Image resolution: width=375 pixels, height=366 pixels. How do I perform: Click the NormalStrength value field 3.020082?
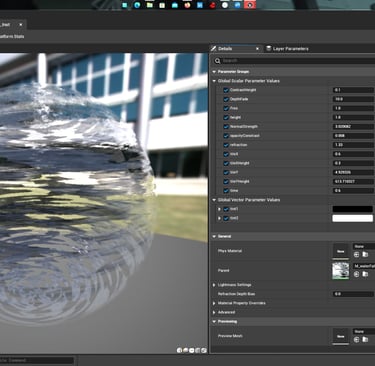[353, 127]
